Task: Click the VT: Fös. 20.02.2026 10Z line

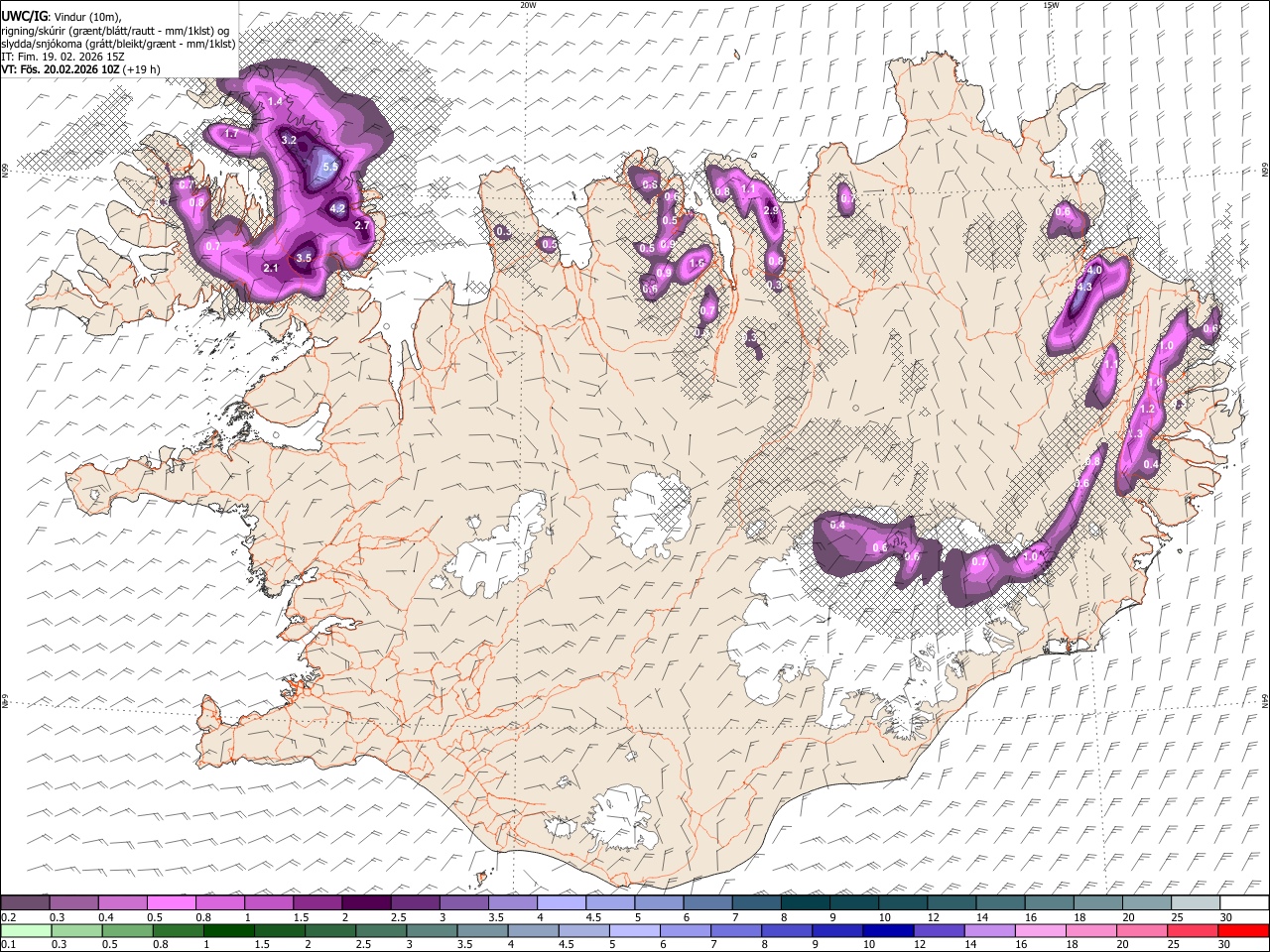Action: pos(80,69)
